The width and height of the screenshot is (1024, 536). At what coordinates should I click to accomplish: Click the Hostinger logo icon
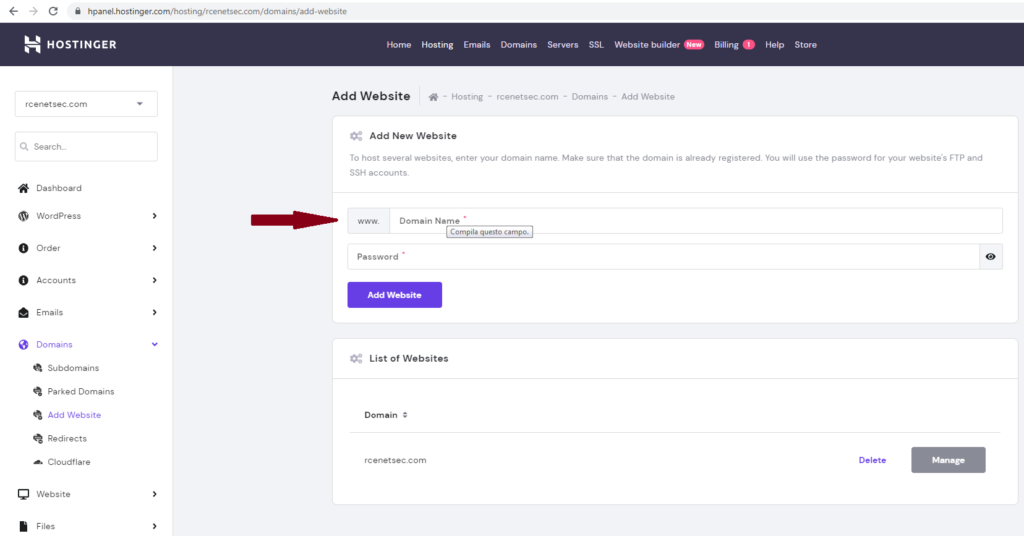point(32,44)
